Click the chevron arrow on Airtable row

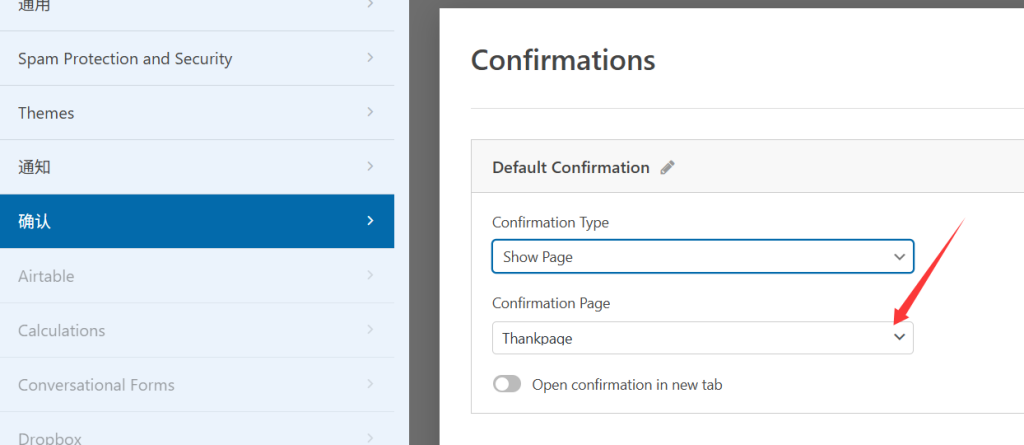pyautogui.click(x=370, y=275)
